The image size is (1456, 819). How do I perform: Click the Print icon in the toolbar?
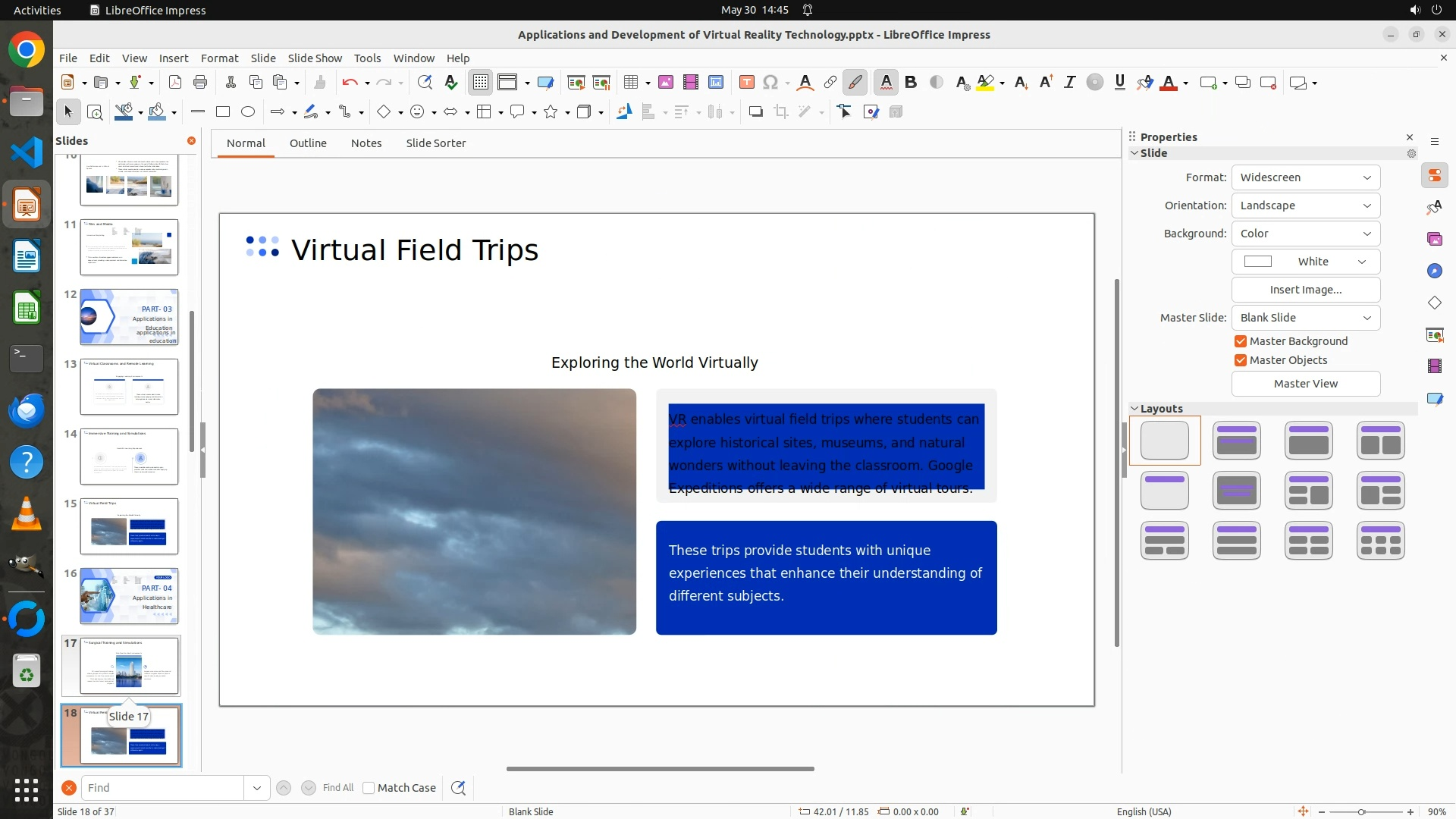click(x=200, y=83)
